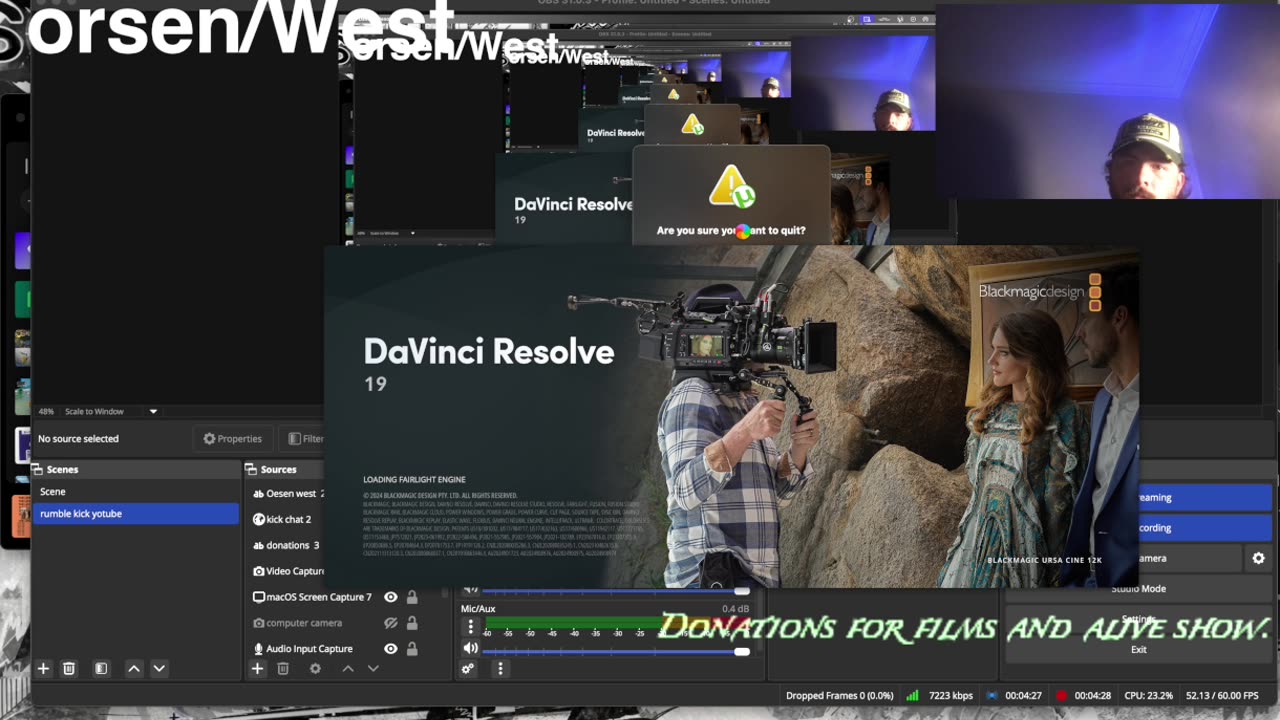Click the green bitrate bars status icon
This screenshot has height=720, width=1280.
coord(912,696)
